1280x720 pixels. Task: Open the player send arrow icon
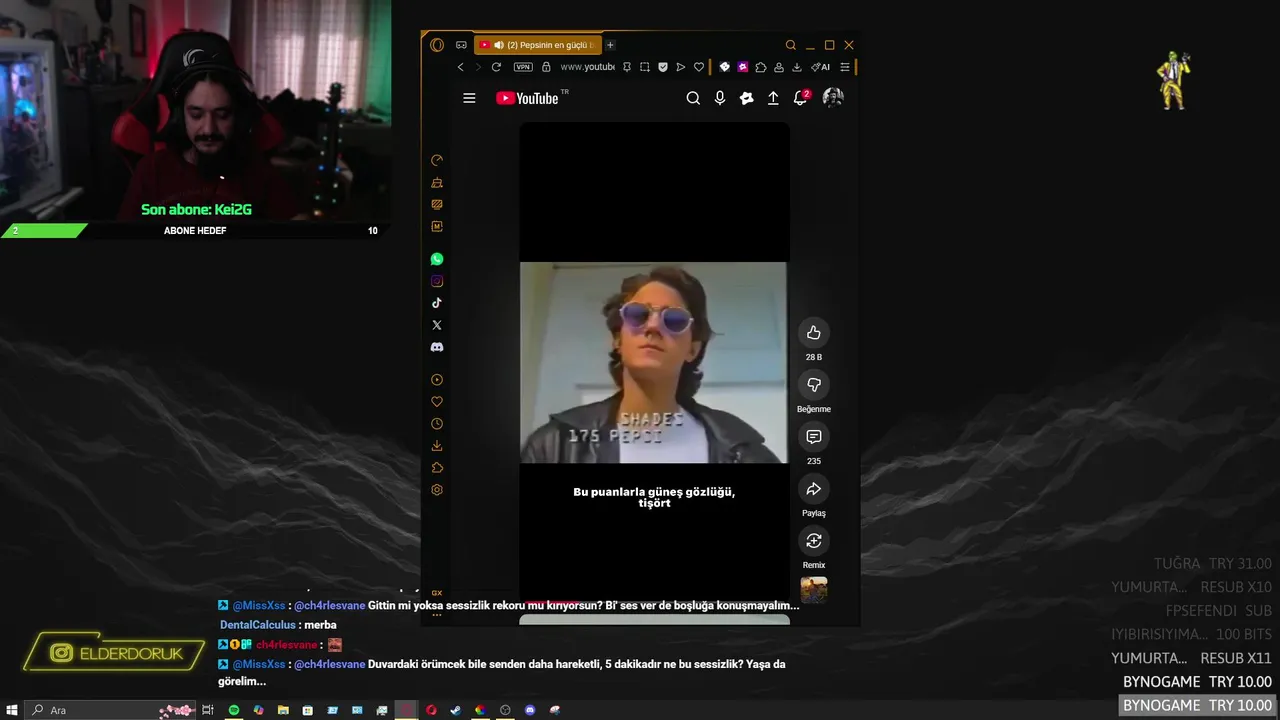click(x=680, y=67)
